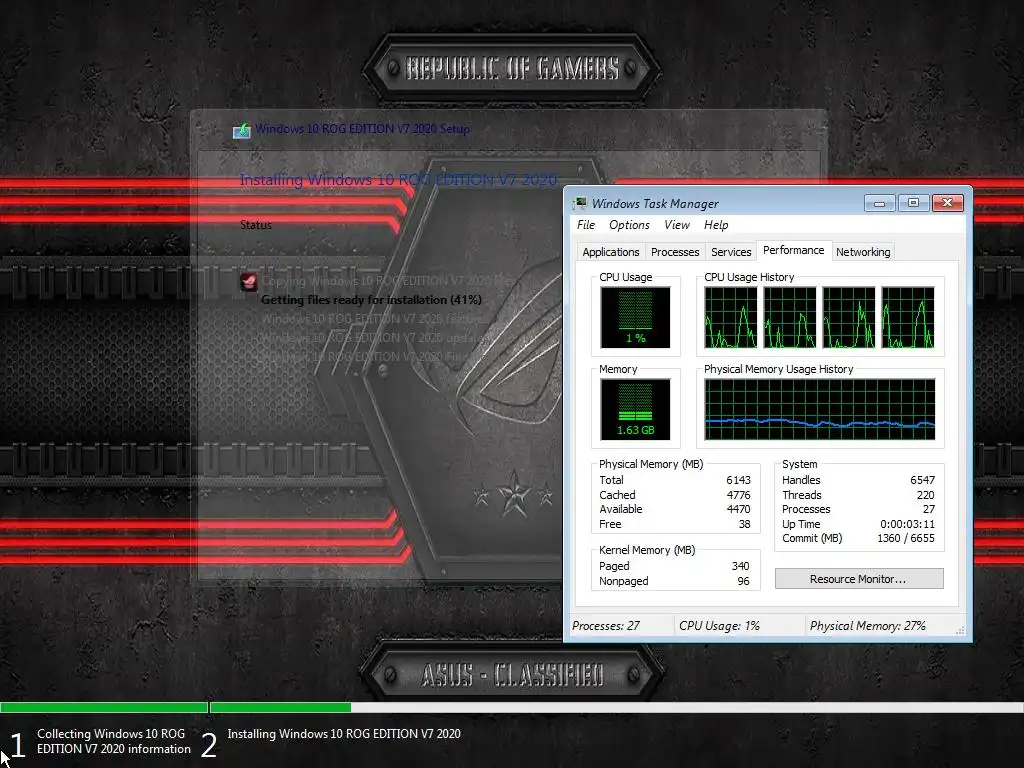Open the File menu in Task Manager
The height and width of the screenshot is (768, 1024).
(x=586, y=225)
